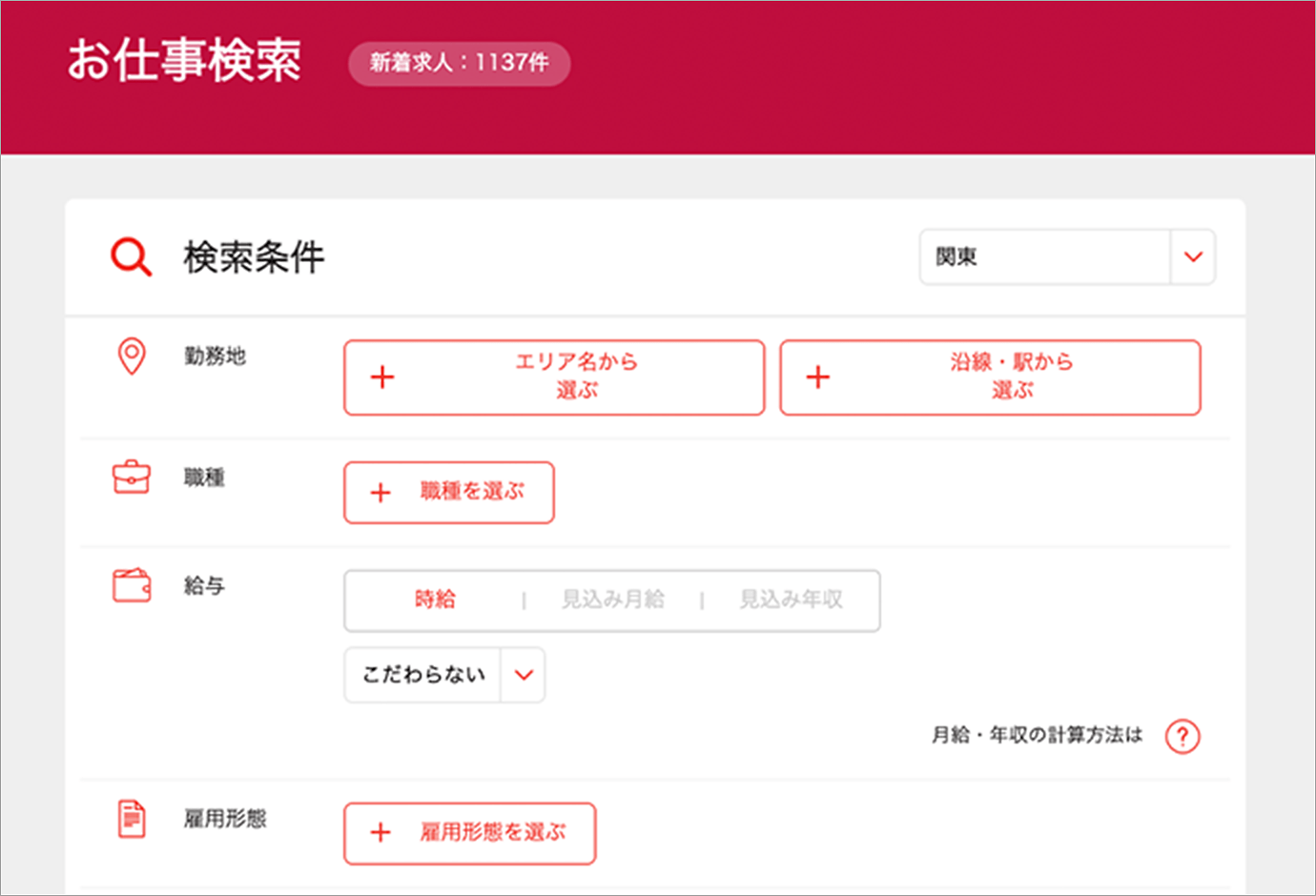Click plus icon in 職種を選ぶ button
The image size is (1316, 896).
[380, 493]
